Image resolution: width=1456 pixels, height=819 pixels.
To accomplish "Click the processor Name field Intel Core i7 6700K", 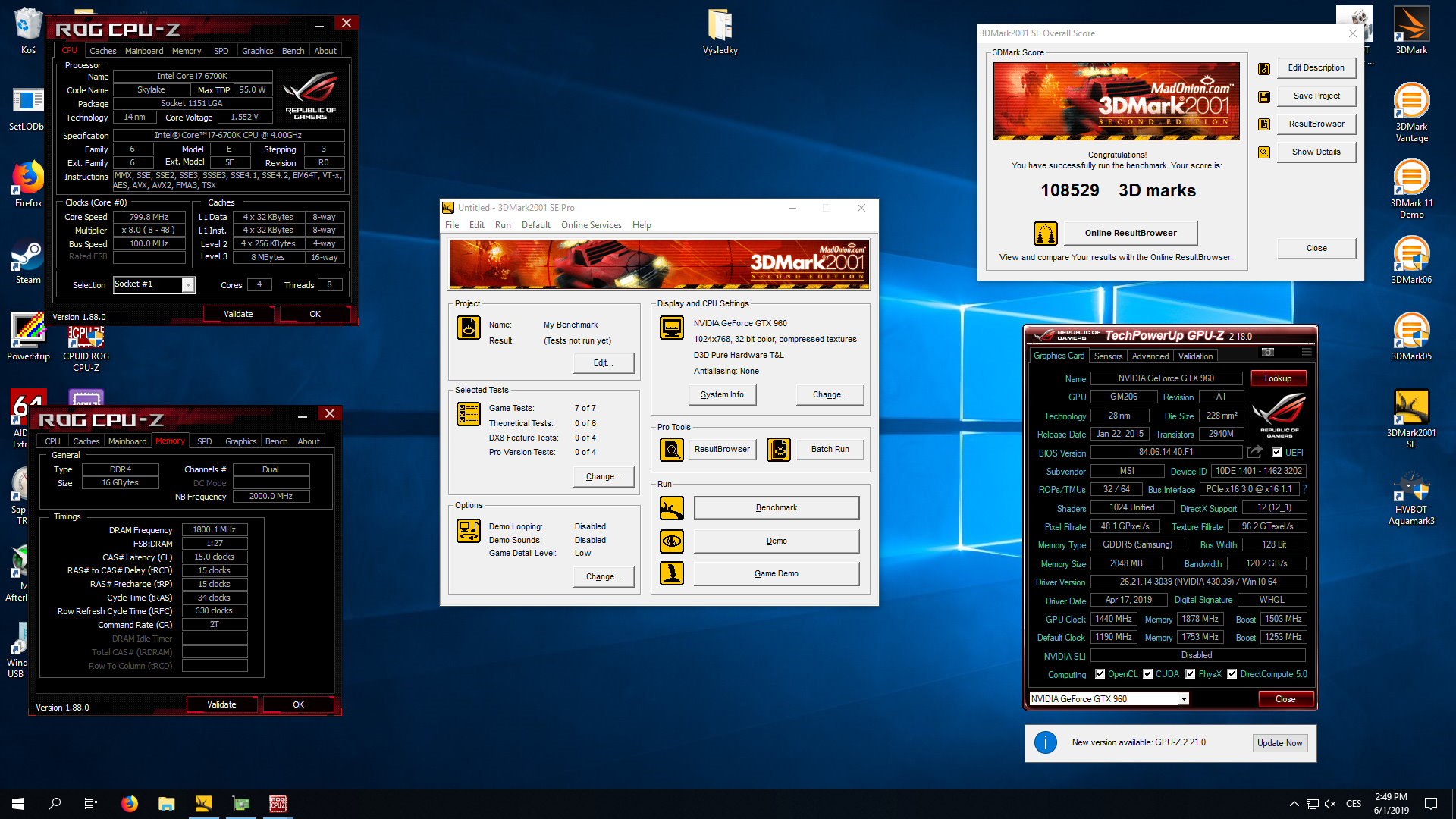I will (x=193, y=77).
